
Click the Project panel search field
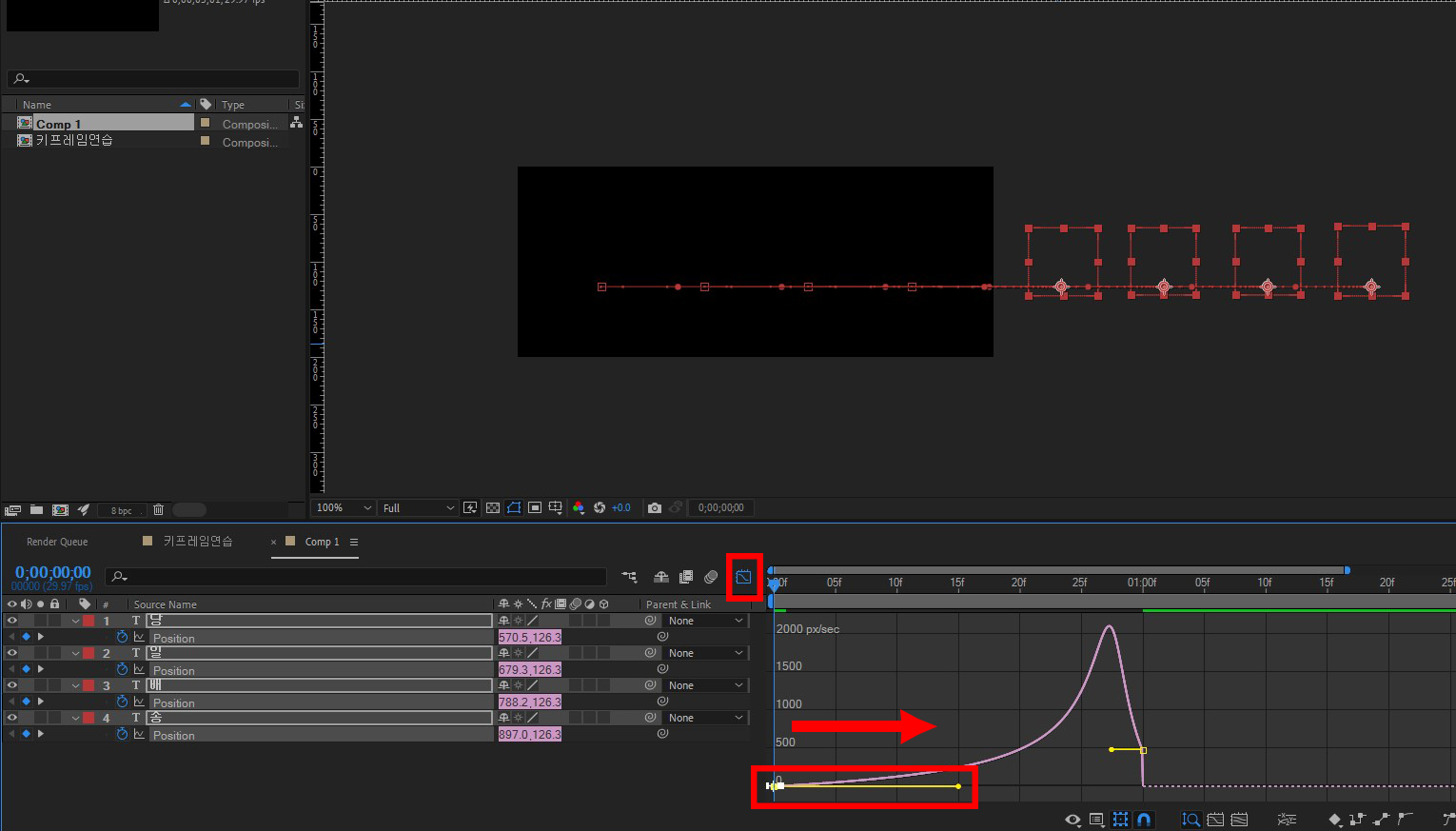click(153, 79)
